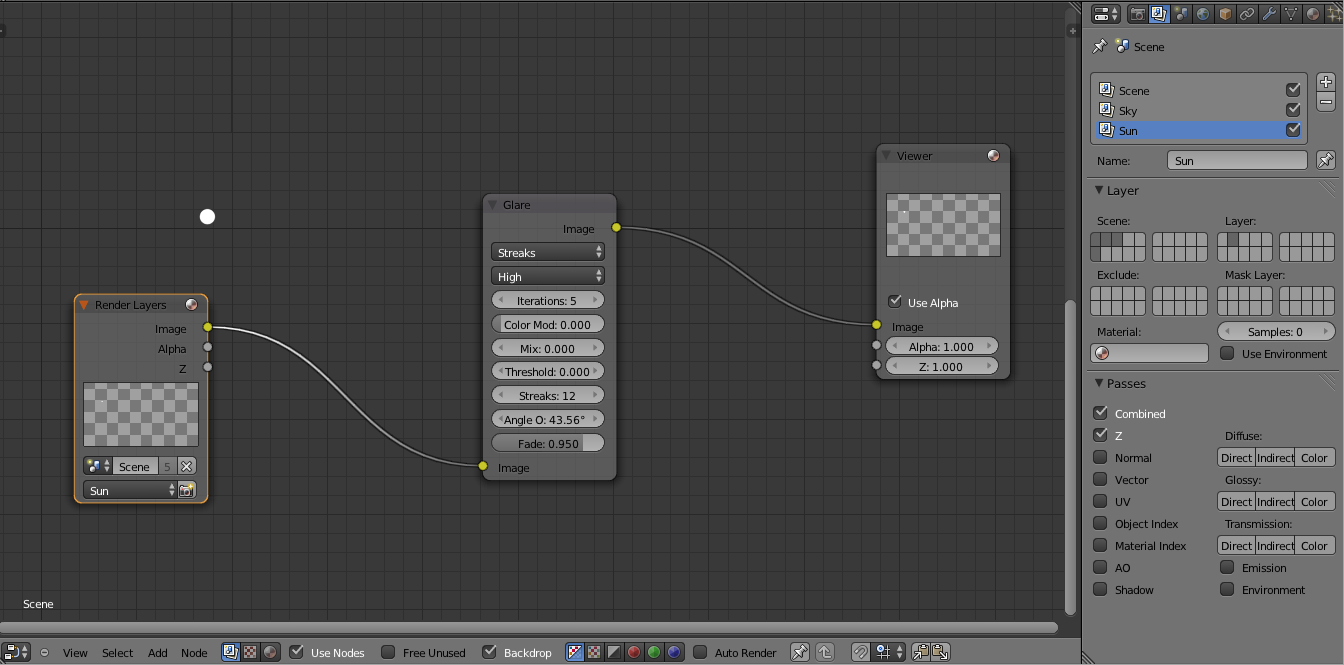
Task: Show blue backdrop channel
Action: [674, 652]
